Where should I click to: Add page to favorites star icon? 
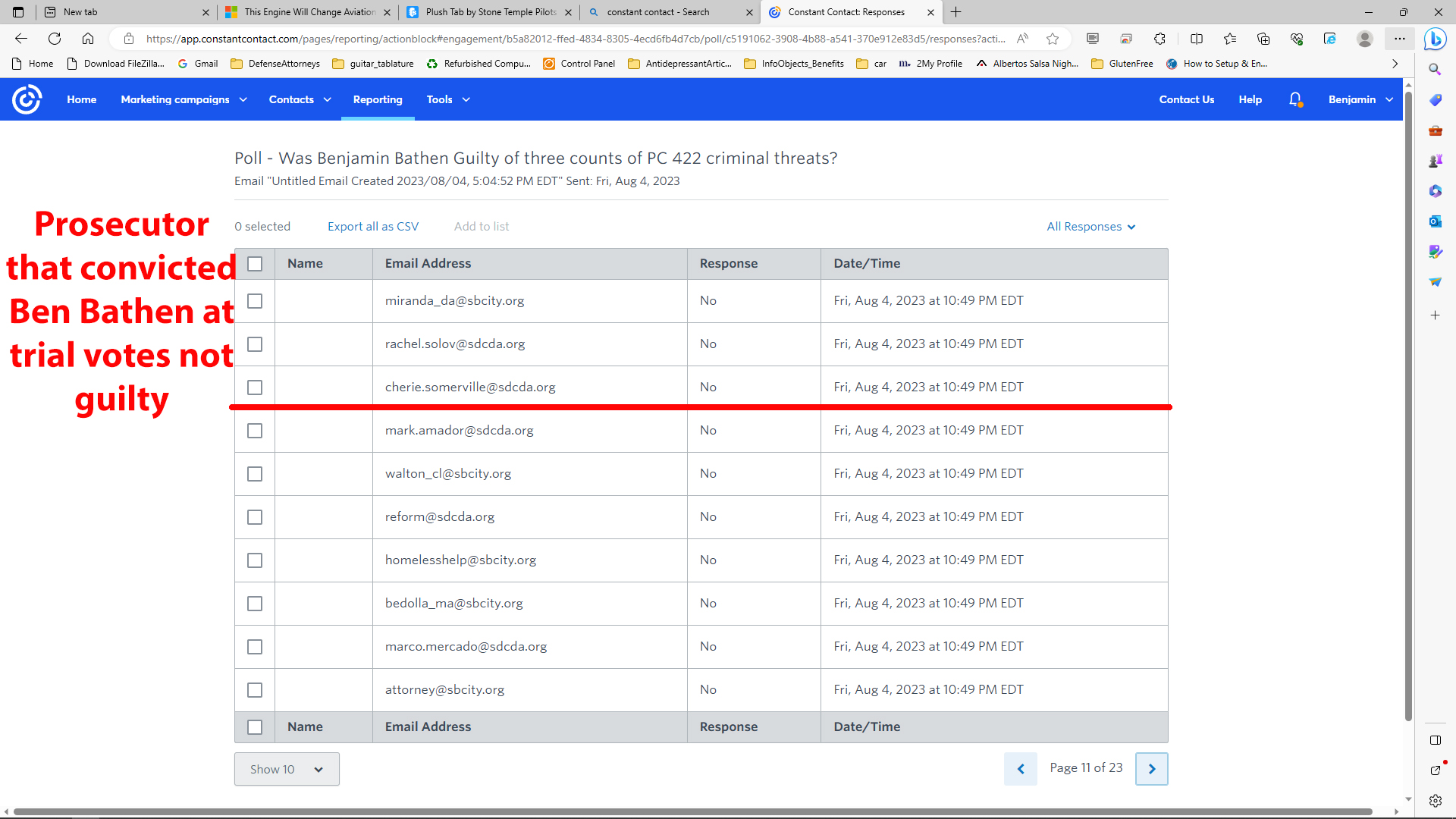[x=1053, y=39]
